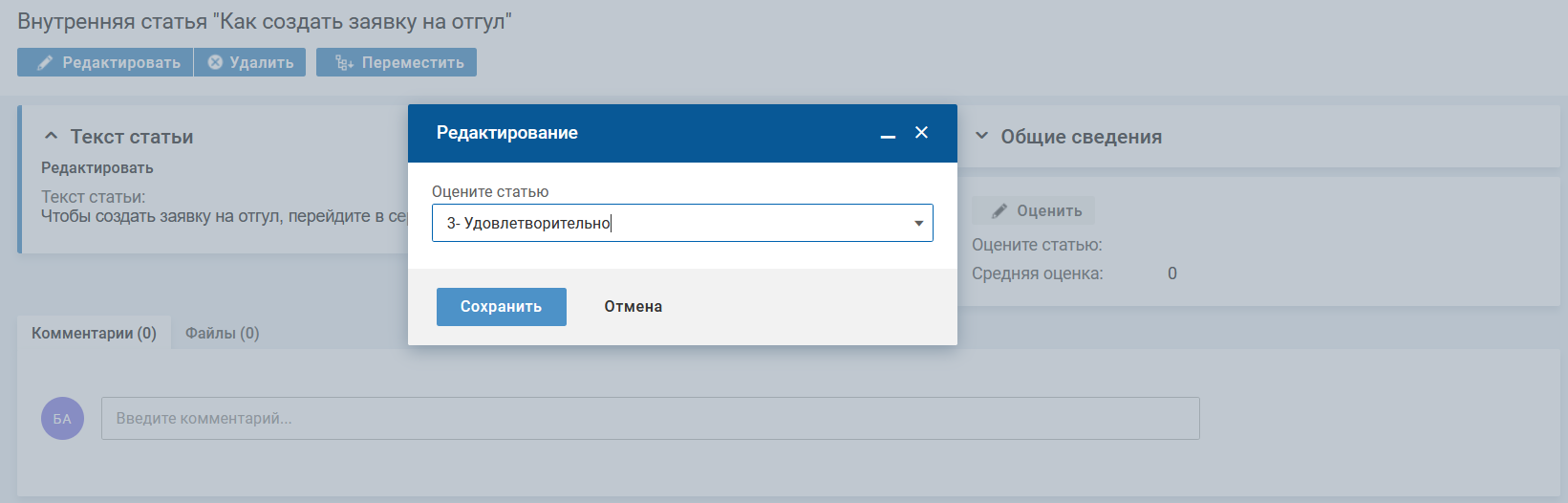Click the 3- Удовлетворительно rating text field
1568x503 pixels.
coord(682,223)
